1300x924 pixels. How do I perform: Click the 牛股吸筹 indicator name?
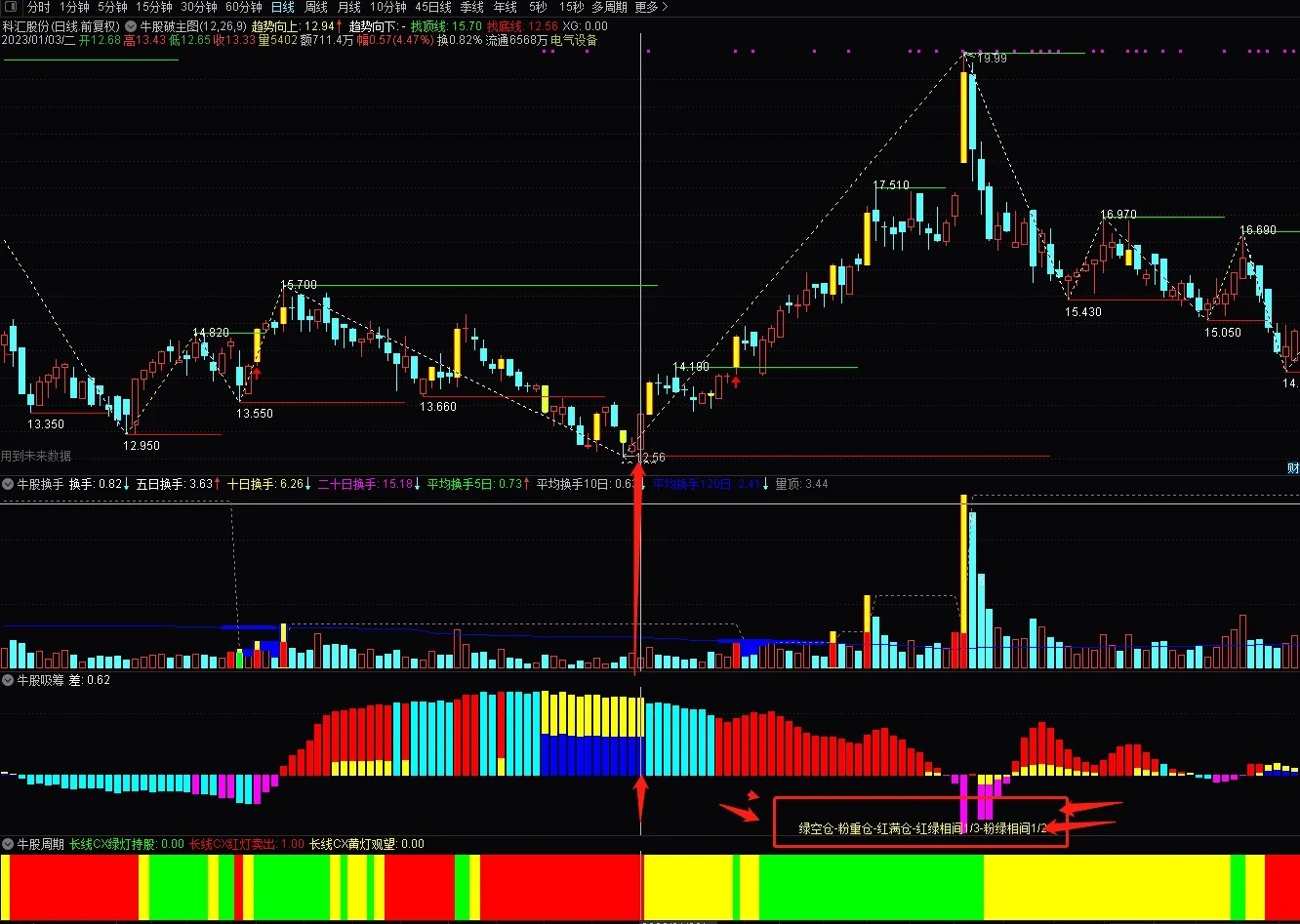tap(41, 680)
